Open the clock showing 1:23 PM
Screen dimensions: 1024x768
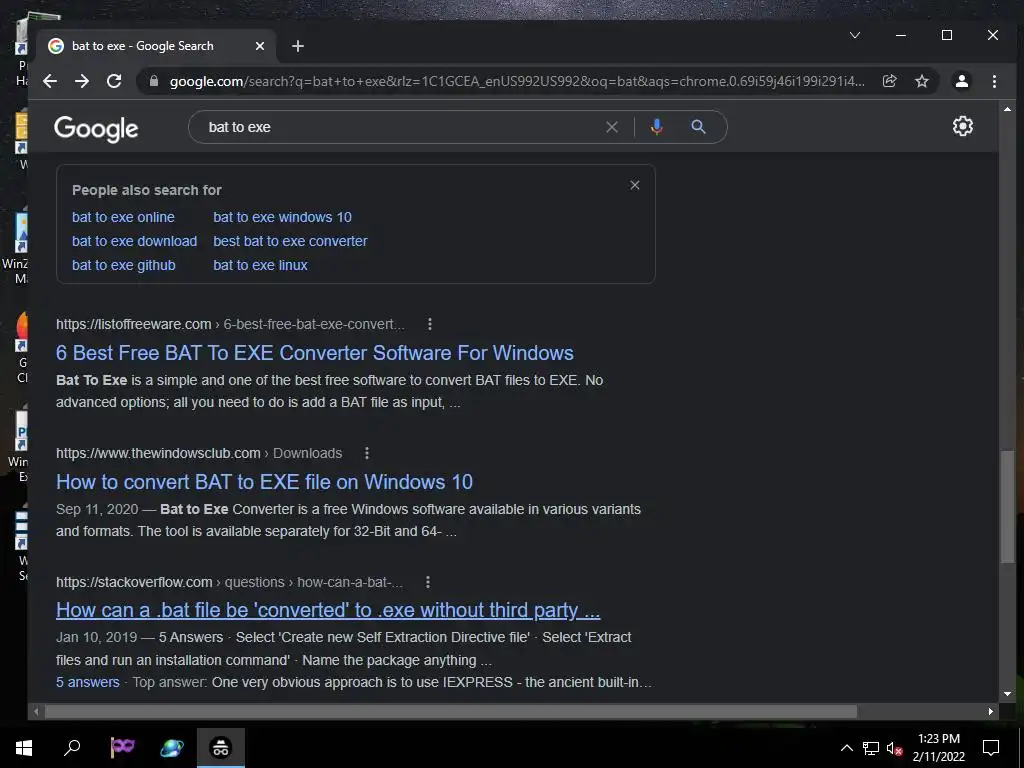point(938,748)
